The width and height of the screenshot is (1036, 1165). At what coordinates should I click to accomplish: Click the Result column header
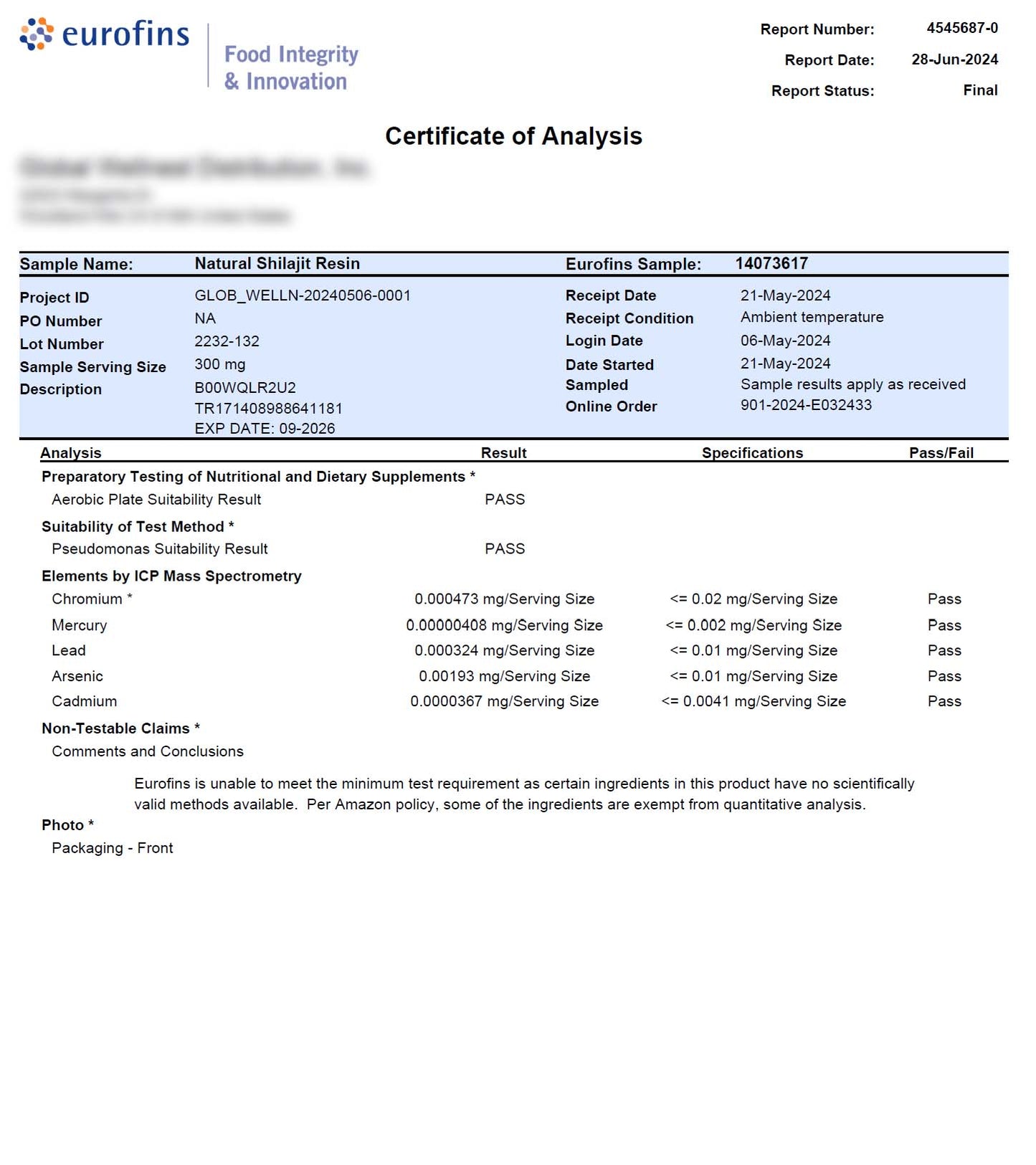pos(503,452)
